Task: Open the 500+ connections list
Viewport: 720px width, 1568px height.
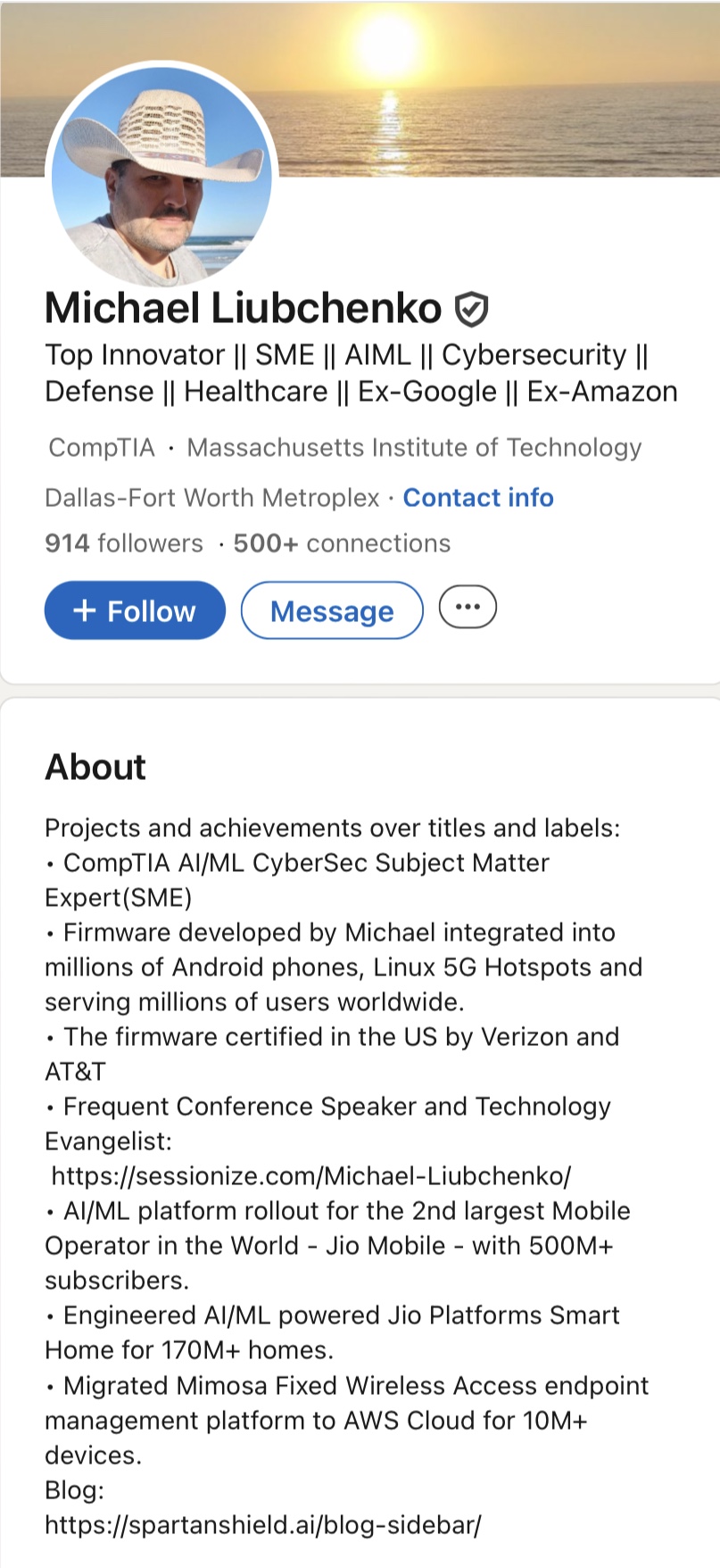Action: [x=342, y=543]
